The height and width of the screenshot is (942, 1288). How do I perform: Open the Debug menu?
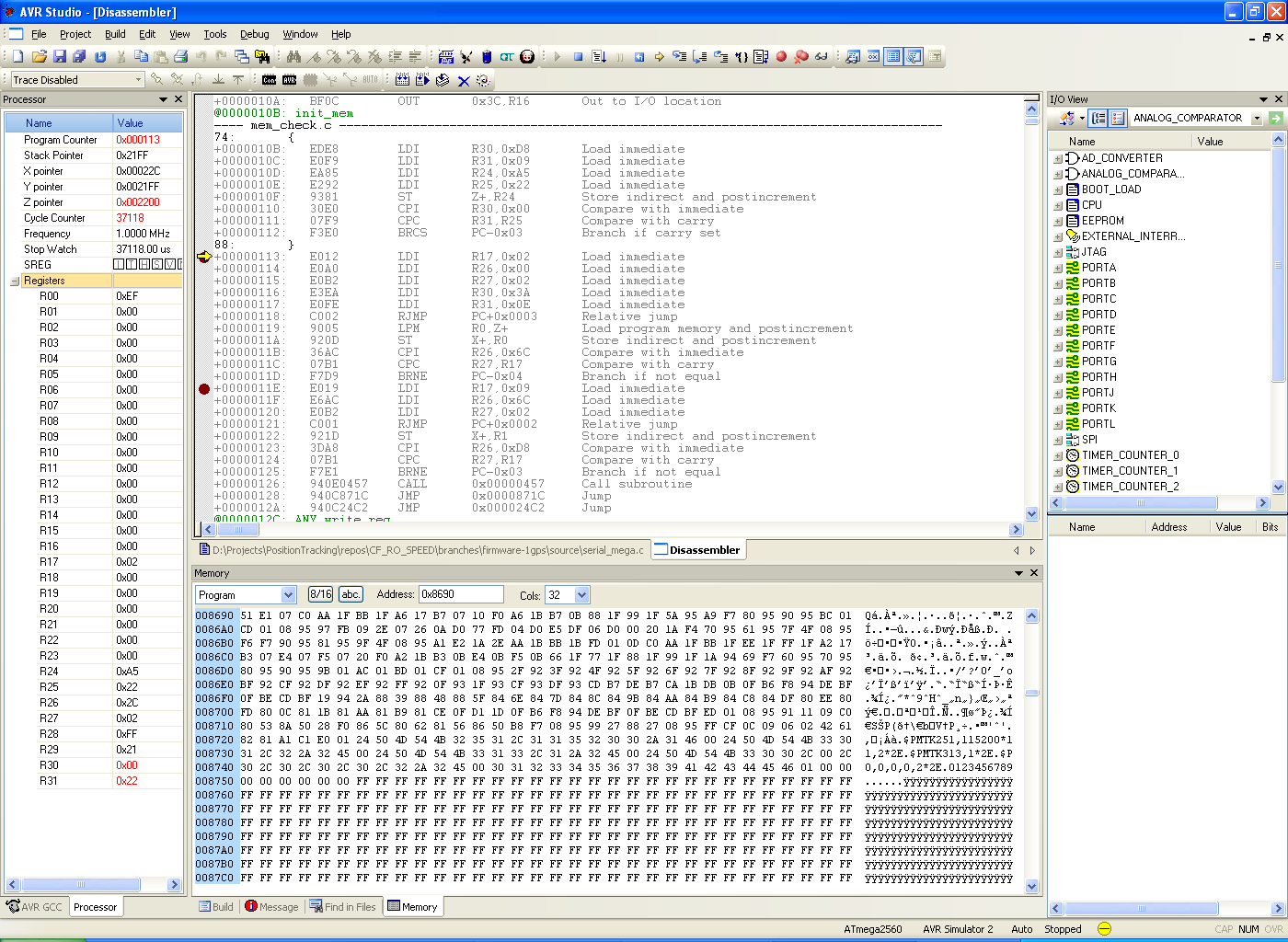point(255,34)
